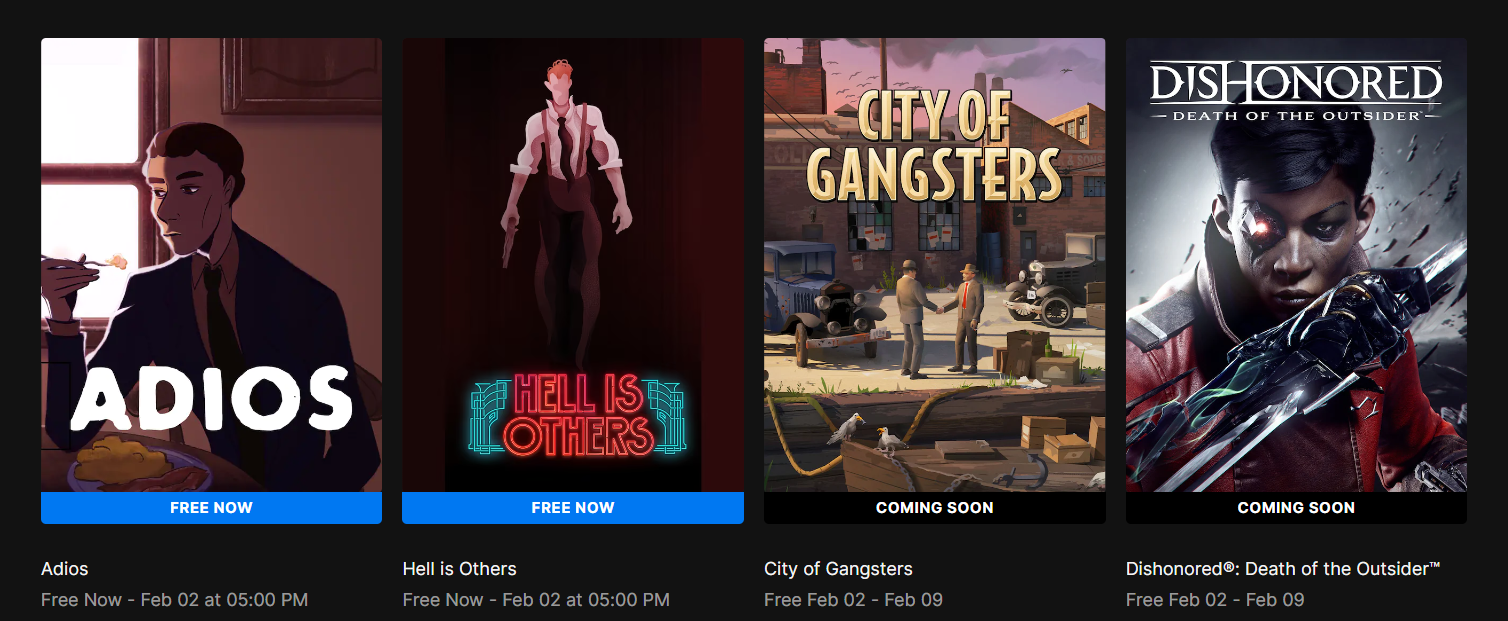
Task: Open Dishonored®: Death of the Outsider™ title link
Action: point(1283,569)
